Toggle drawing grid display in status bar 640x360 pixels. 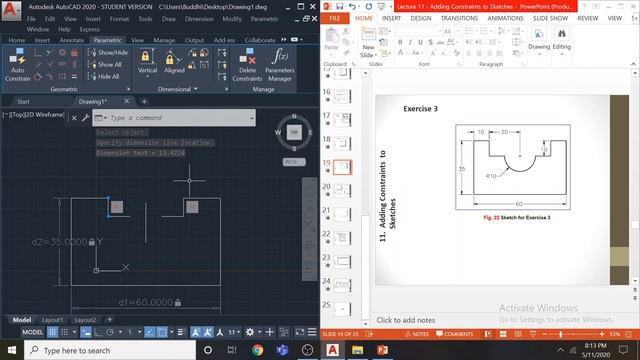52,332
